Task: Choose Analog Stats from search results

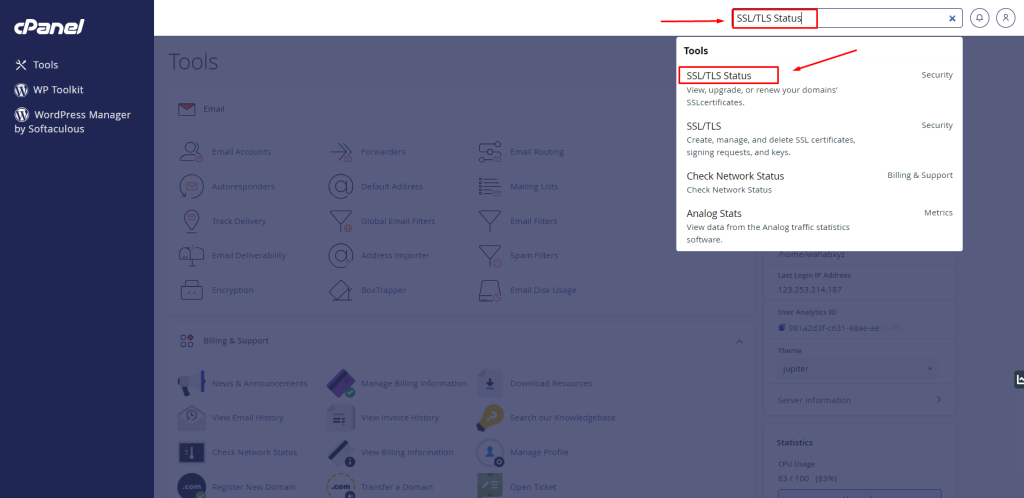Action: point(714,213)
